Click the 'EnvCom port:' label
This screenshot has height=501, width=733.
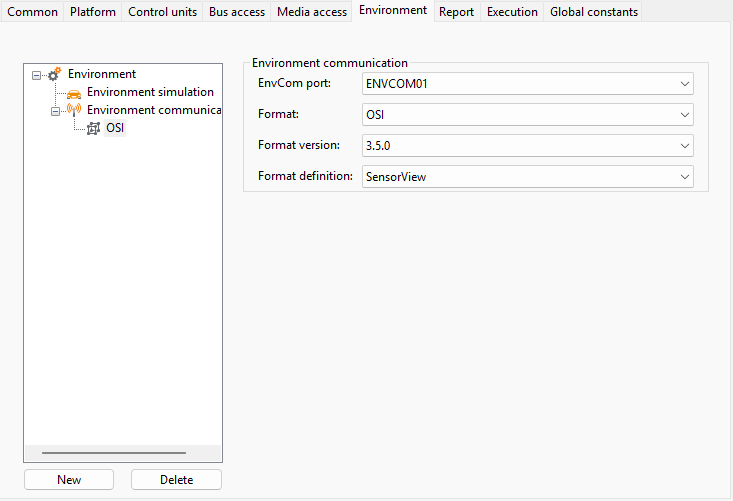coord(295,83)
